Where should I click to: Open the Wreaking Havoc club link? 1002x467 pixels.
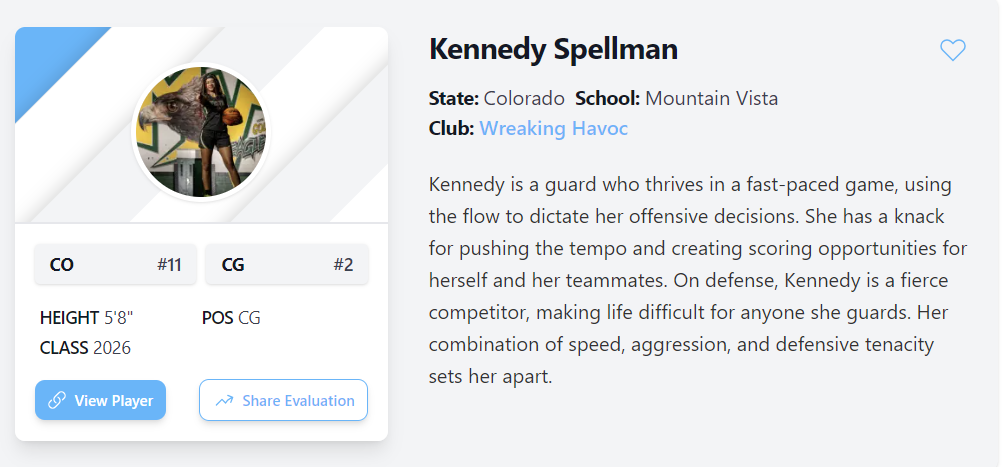click(553, 128)
